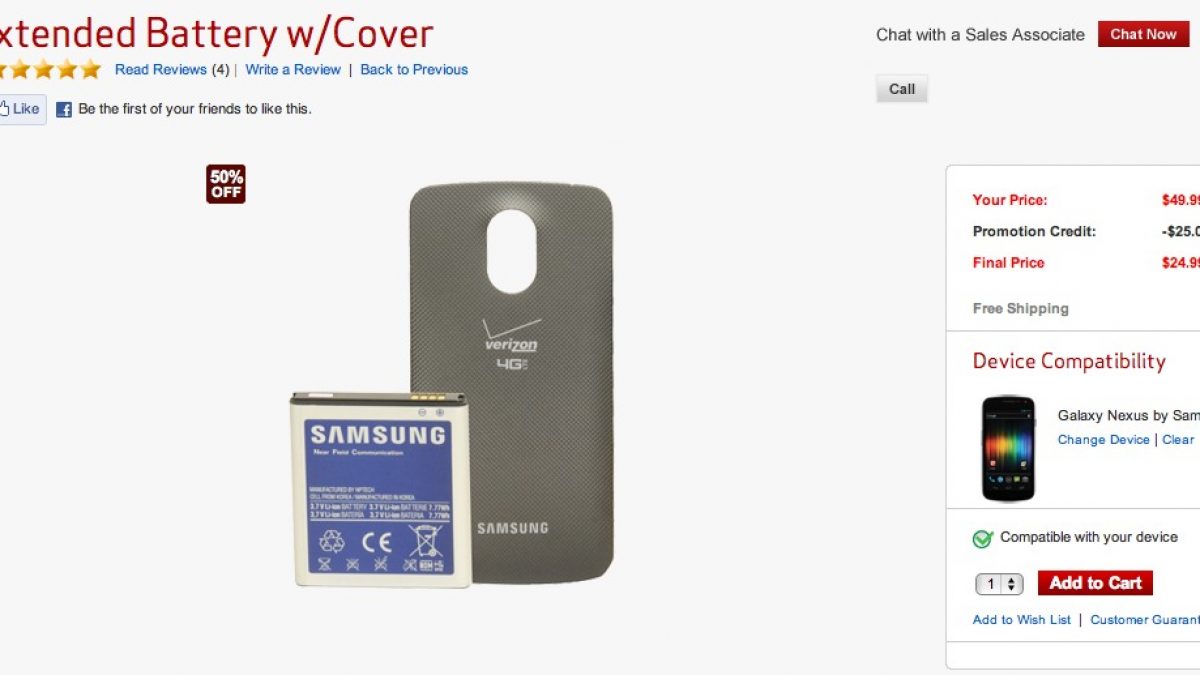Screen dimensions: 1200x675
Task: Click the Galaxy Nexus phone thumbnail
Action: point(1008,448)
